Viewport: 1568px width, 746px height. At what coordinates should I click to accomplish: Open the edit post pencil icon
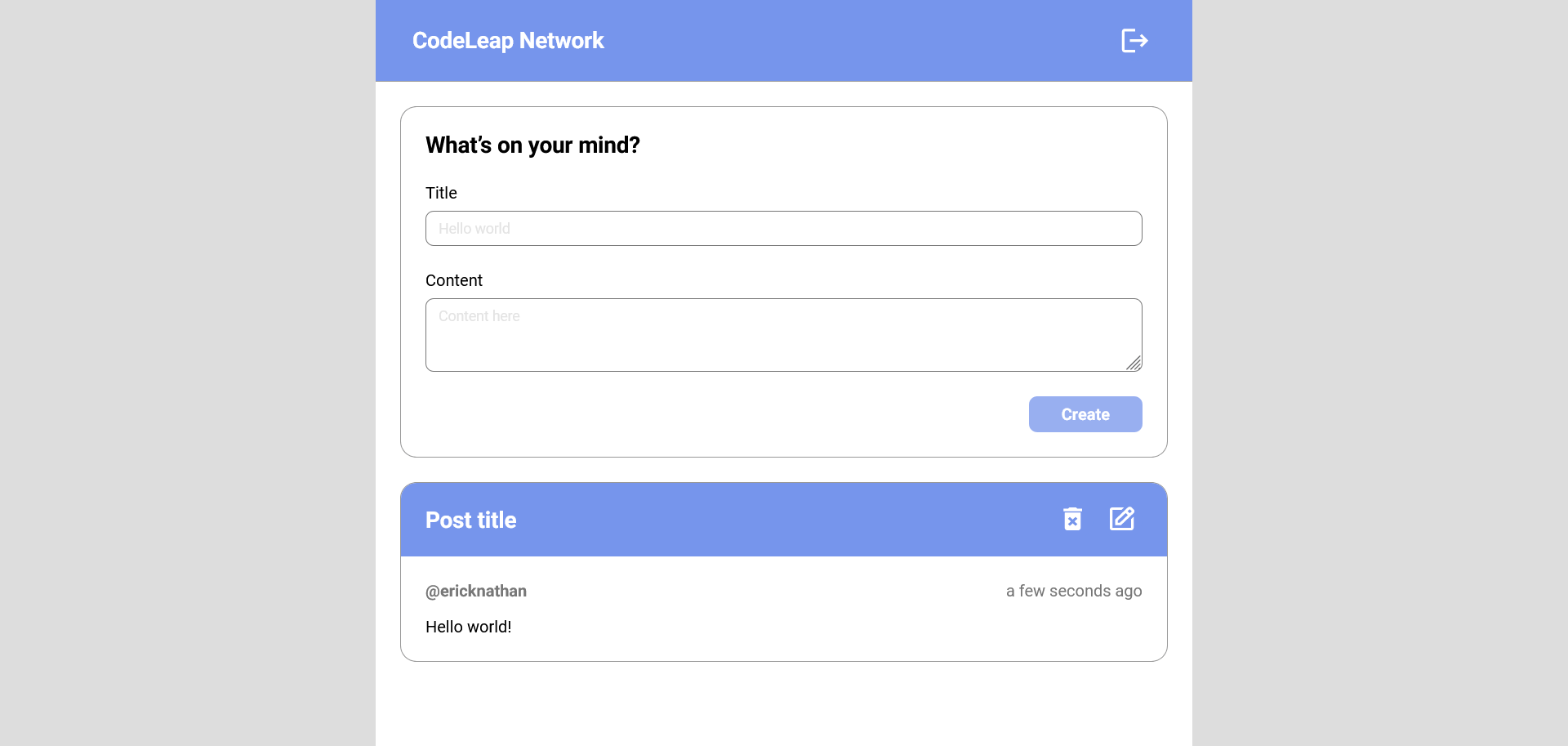coord(1122,519)
